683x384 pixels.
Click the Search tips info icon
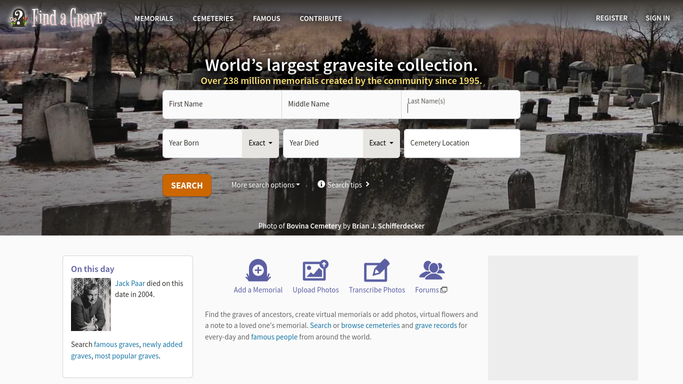321,184
